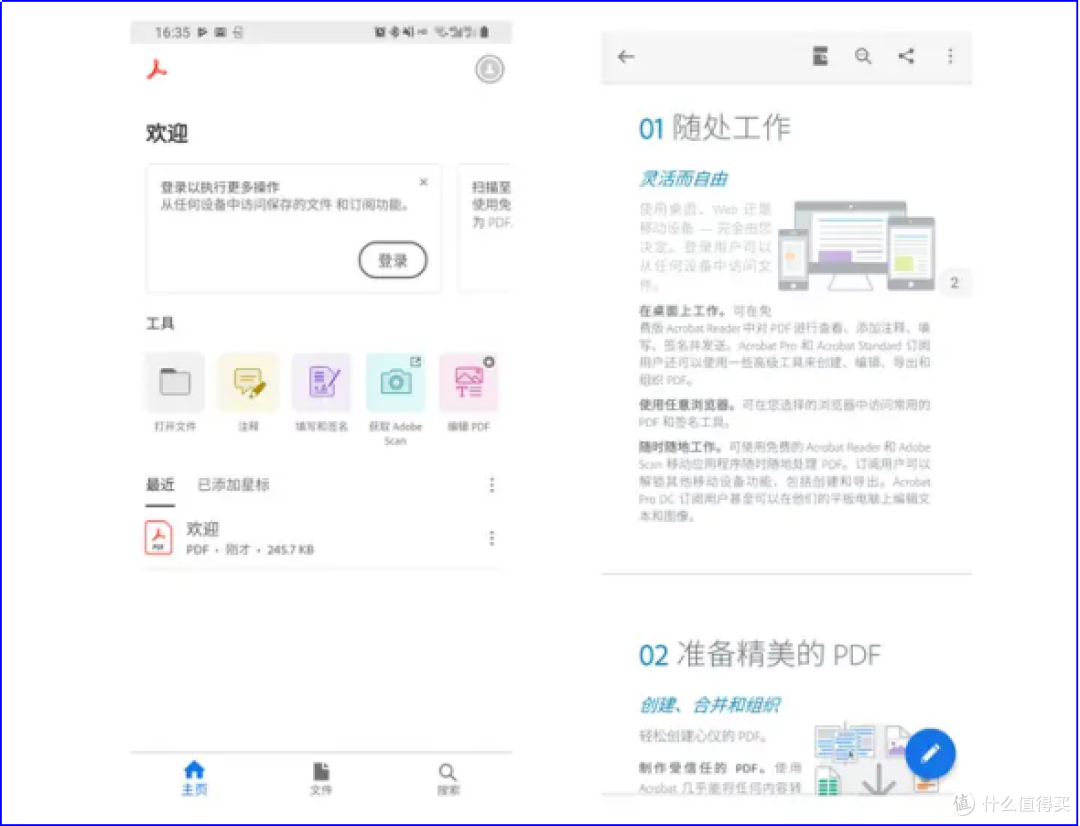
Task: Open the 搜索 bottom tab
Action: [x=448, y=778]
